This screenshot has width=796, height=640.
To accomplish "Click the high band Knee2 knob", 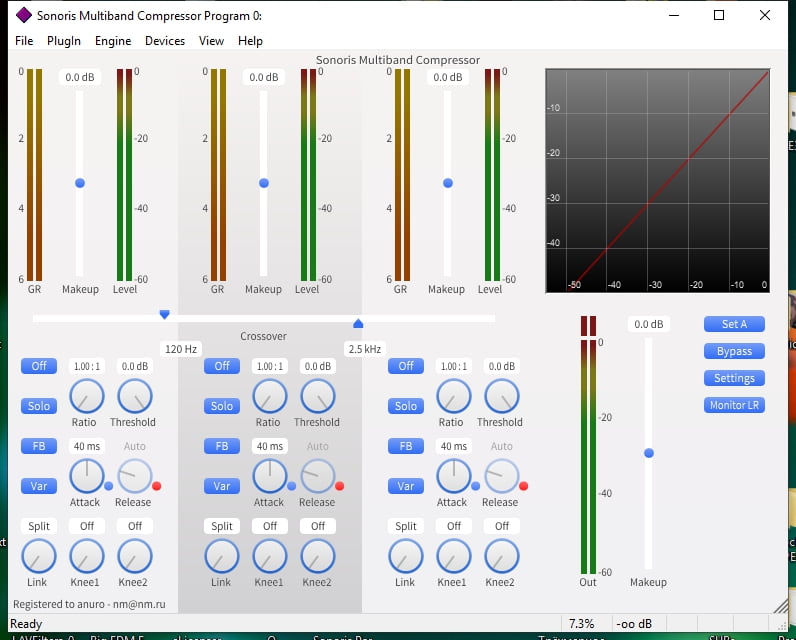I will [x=502, y=556].
